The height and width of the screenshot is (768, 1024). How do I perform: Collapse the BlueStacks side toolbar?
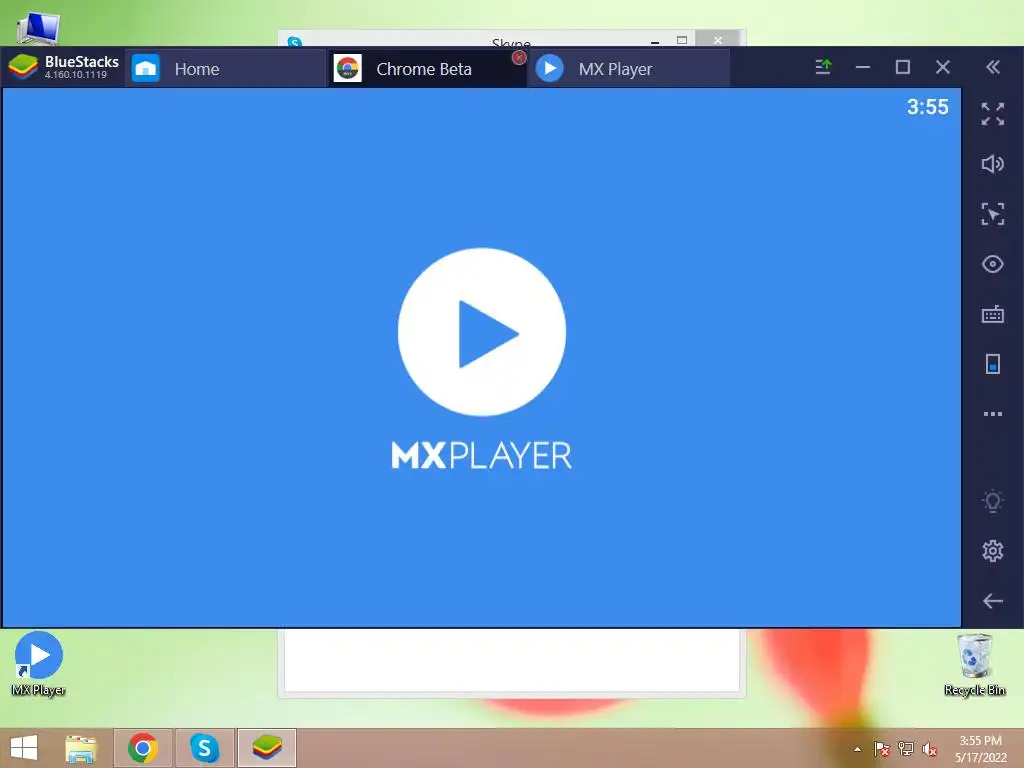(993, 67)
